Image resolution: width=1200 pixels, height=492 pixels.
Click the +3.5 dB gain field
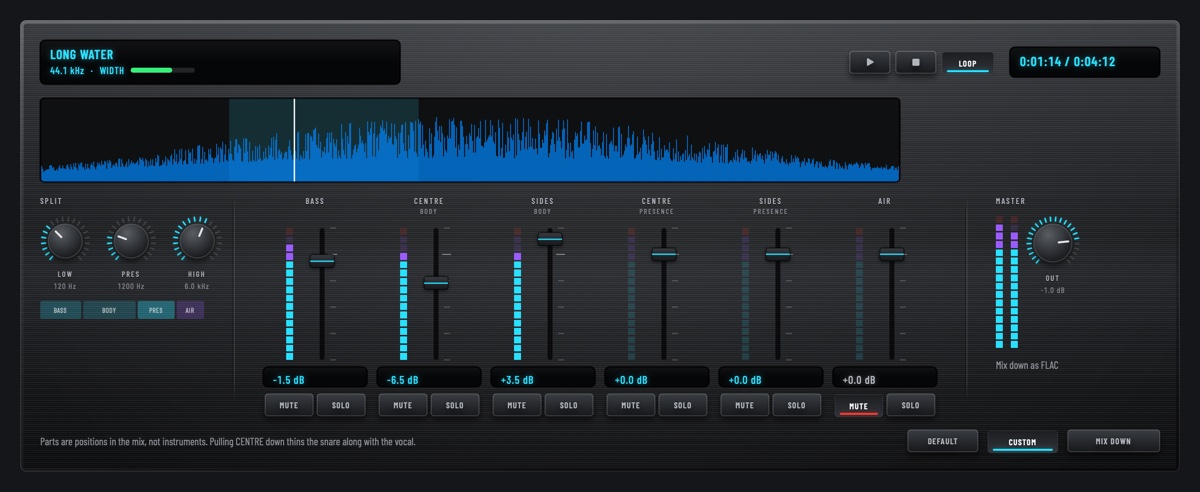click(543, 379)
